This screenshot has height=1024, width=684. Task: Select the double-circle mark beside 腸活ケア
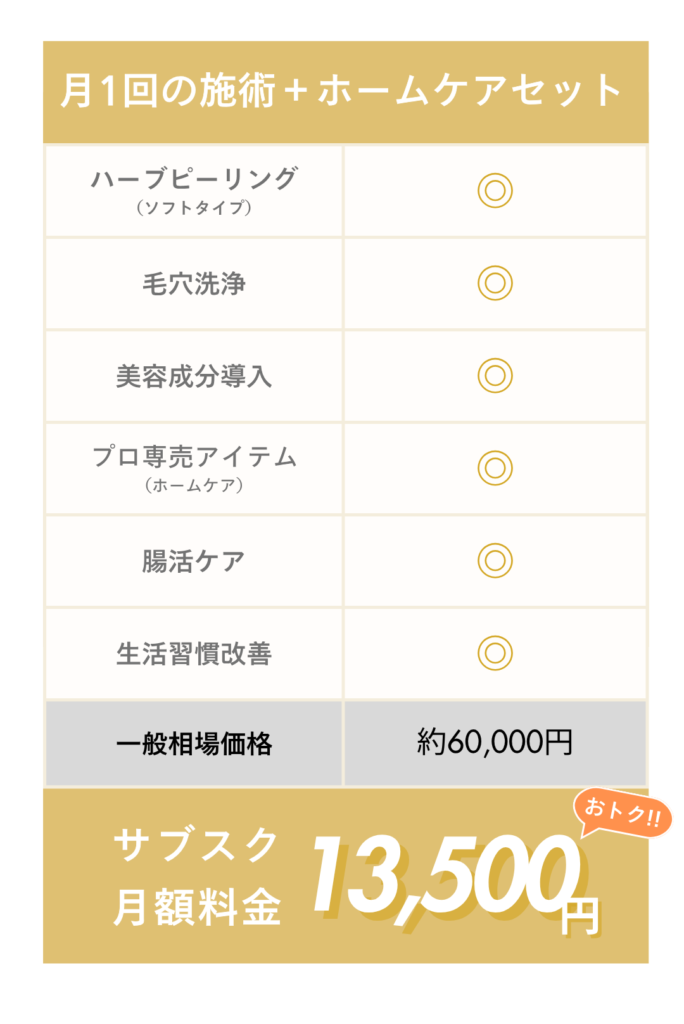(495, 560)
